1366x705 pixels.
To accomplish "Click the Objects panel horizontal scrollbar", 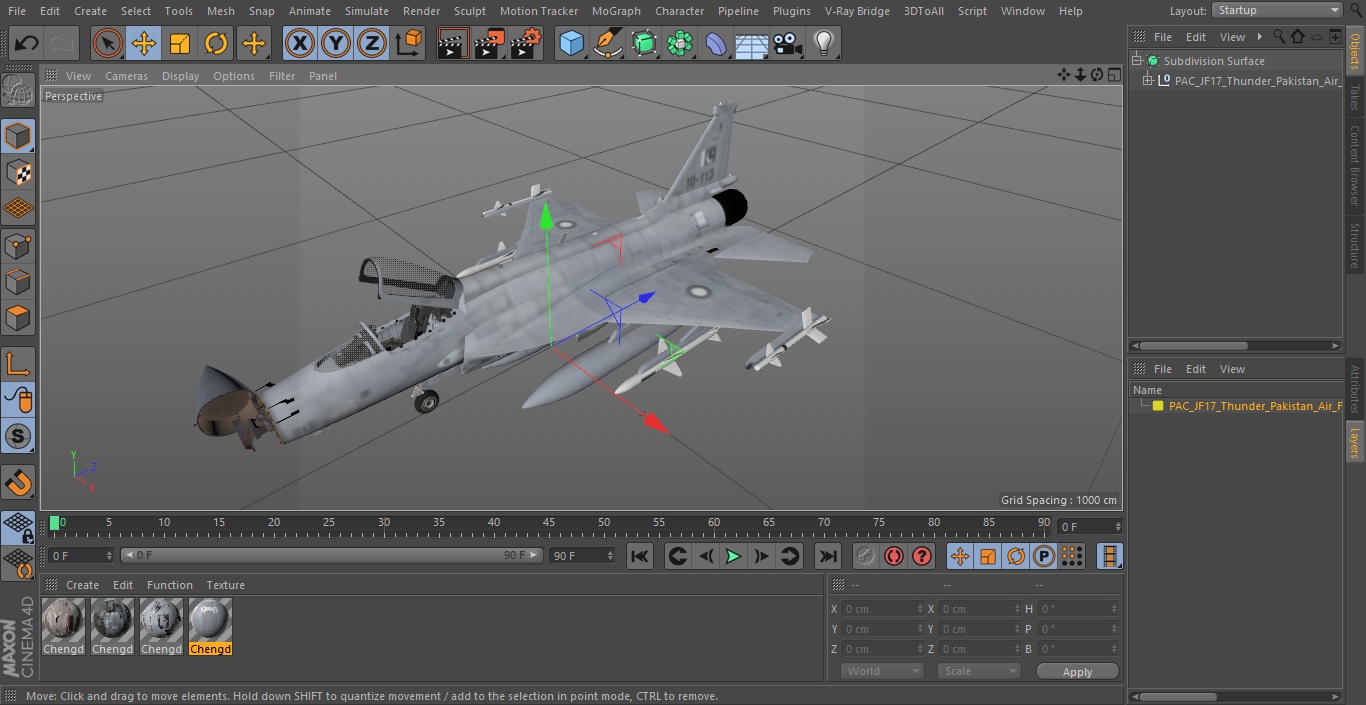I will pos(1236,346).
